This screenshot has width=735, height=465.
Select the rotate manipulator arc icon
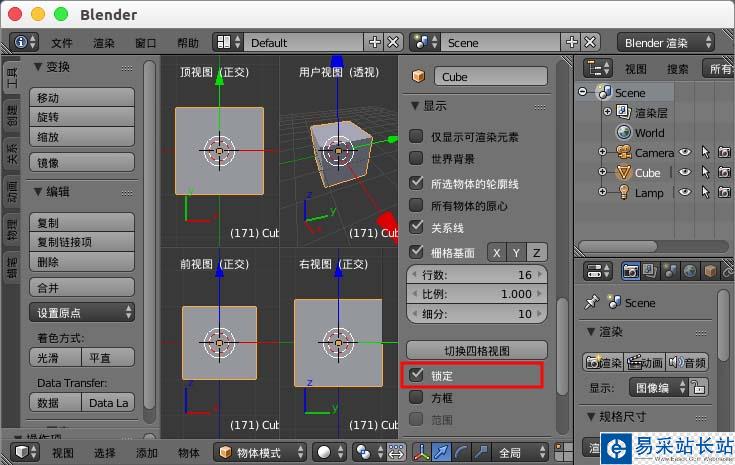click(x=461, y=452)
